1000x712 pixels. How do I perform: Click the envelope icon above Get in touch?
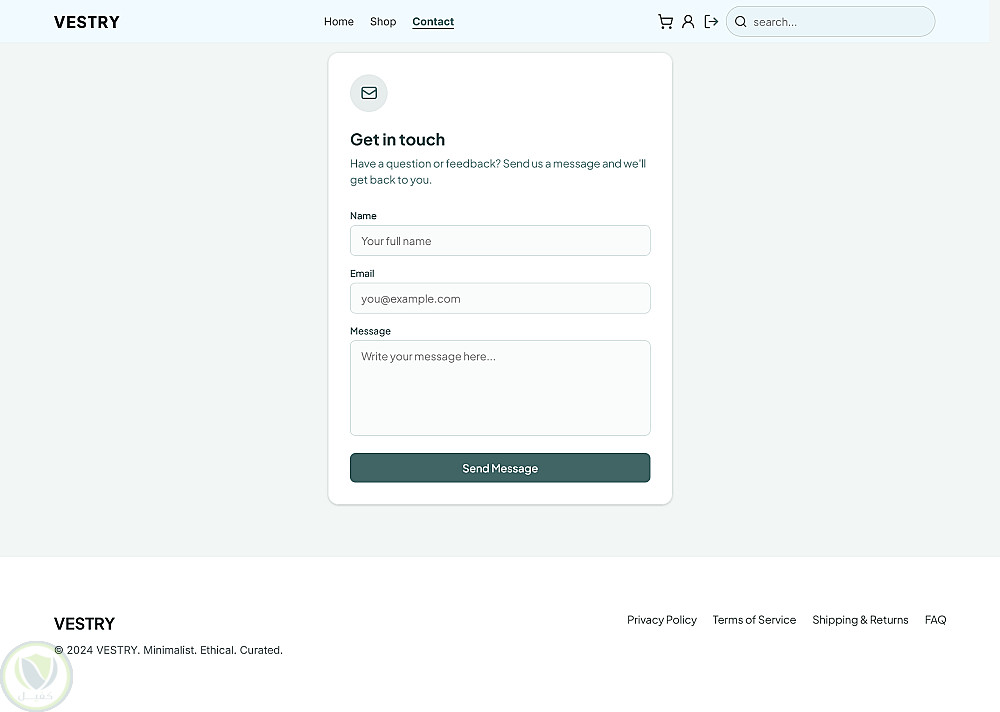(369, 93)
